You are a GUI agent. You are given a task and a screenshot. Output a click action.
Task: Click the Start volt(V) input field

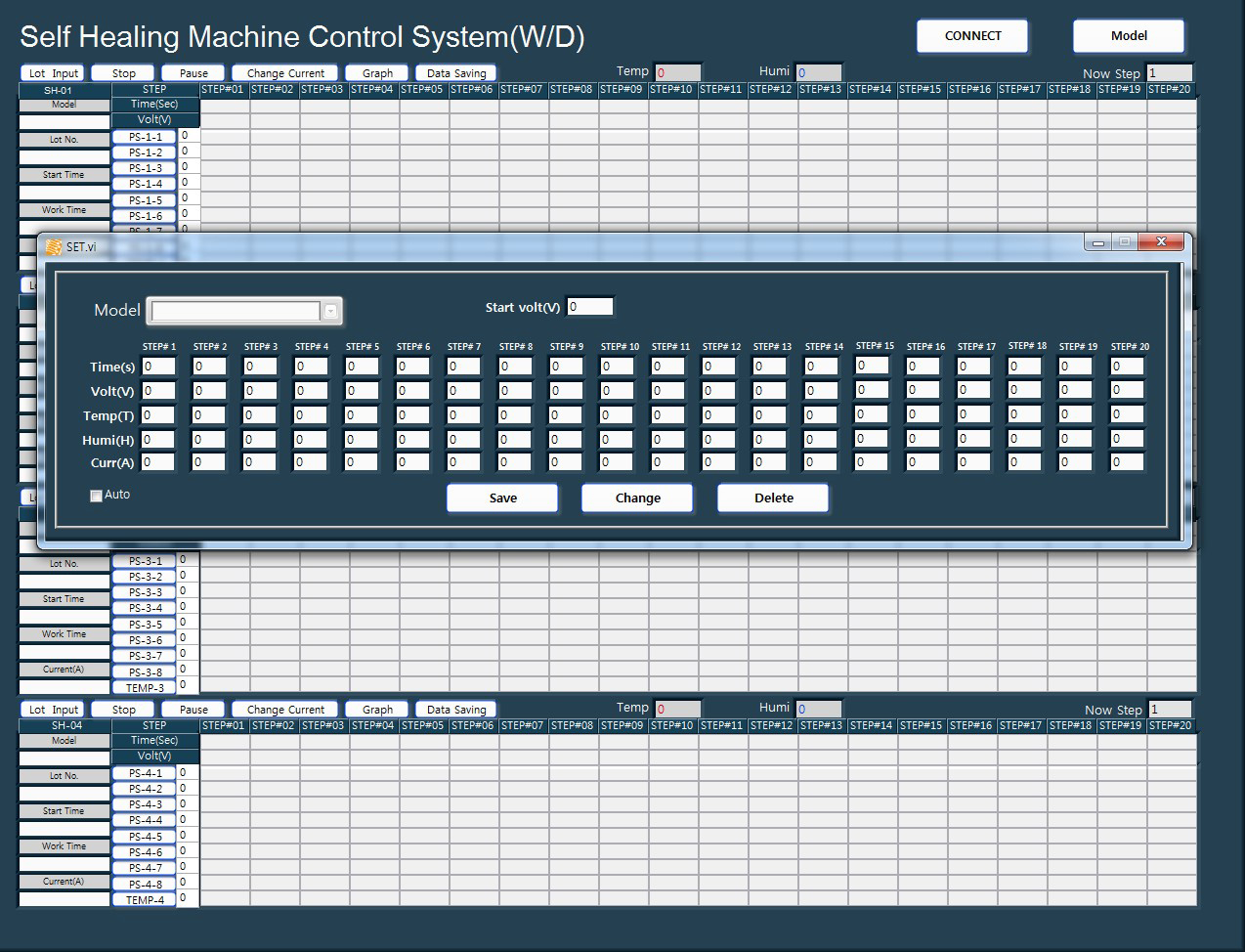pos(590,307)
